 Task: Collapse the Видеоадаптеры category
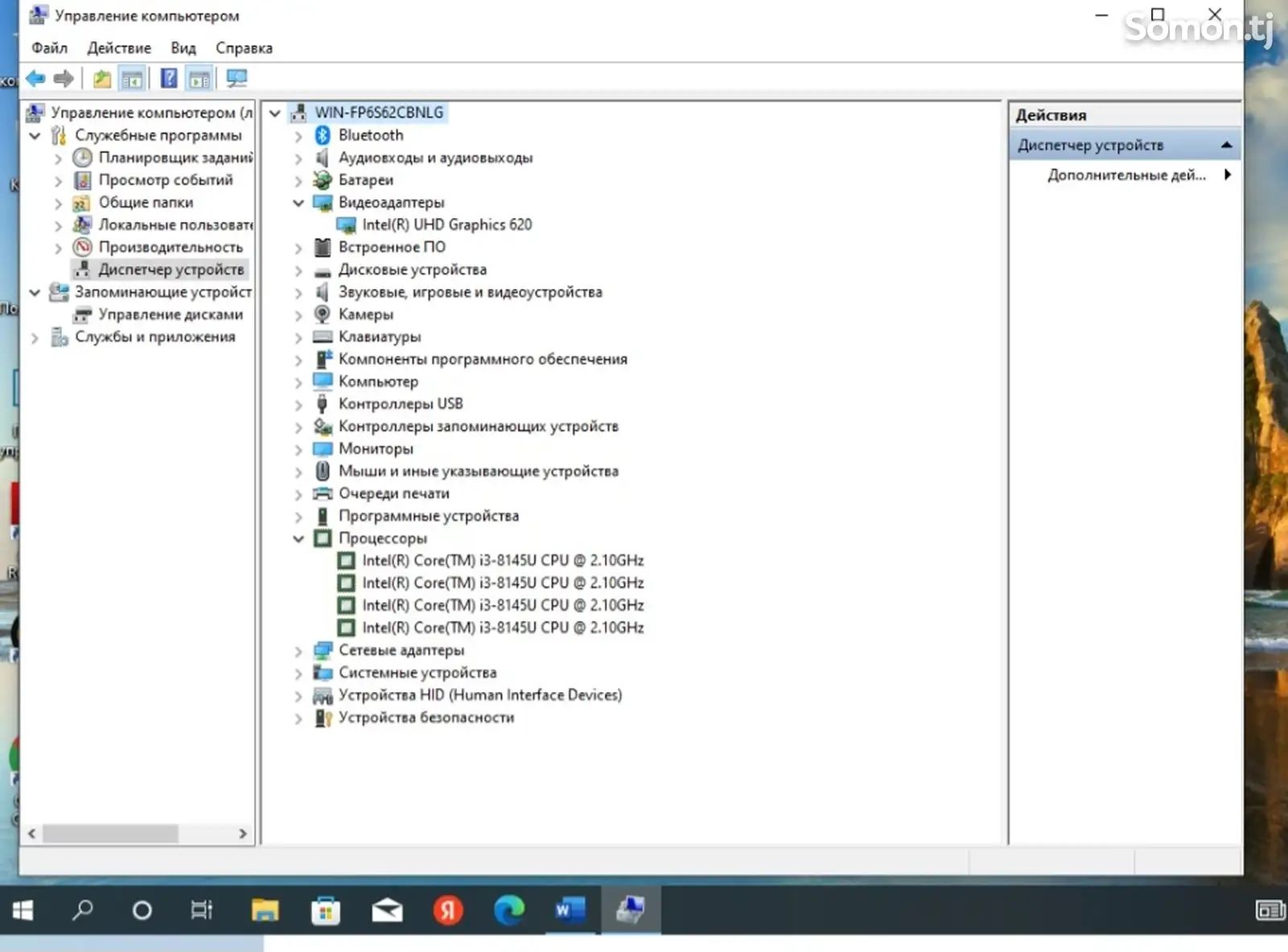point(298,203)
